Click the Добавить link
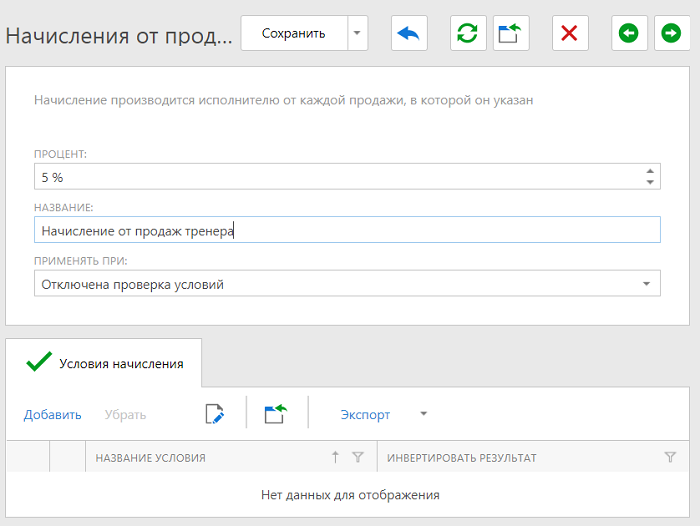This screenshot has height=526, width=700. (52, 414)
